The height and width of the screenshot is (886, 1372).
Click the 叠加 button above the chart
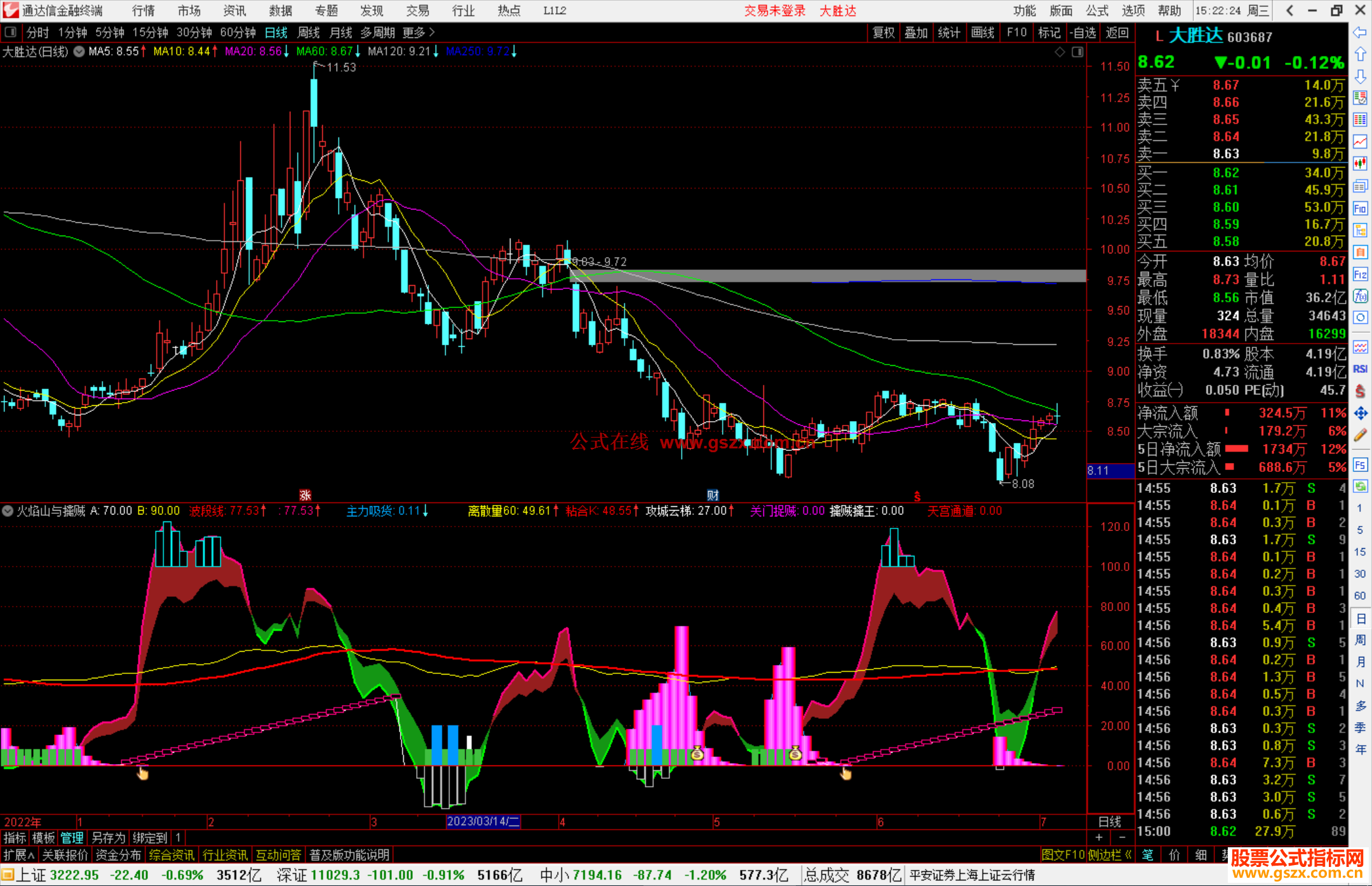pos(916,32)
